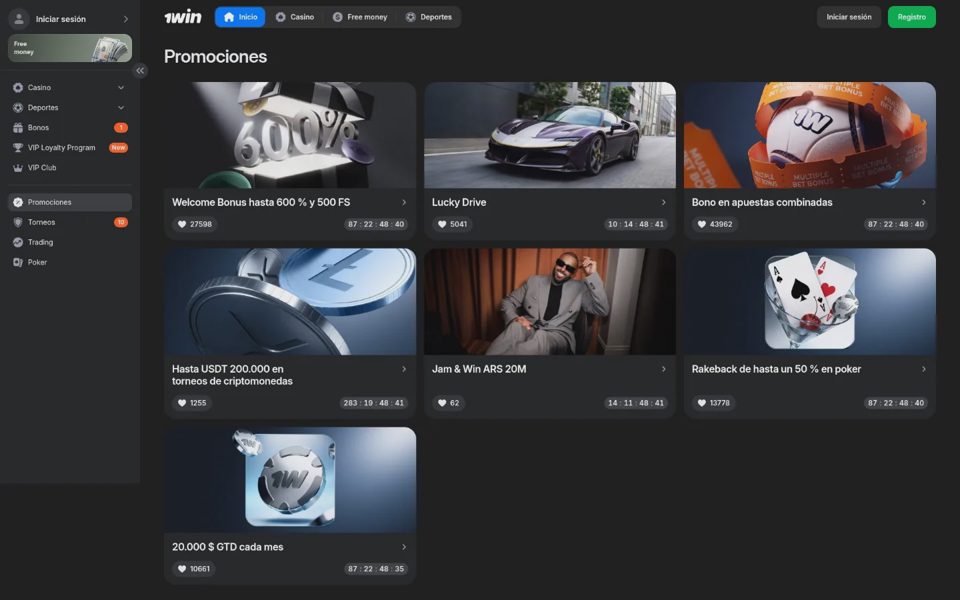Open Rakeback poker details via its arrow
Screen dimensions: 960x600
924,369
